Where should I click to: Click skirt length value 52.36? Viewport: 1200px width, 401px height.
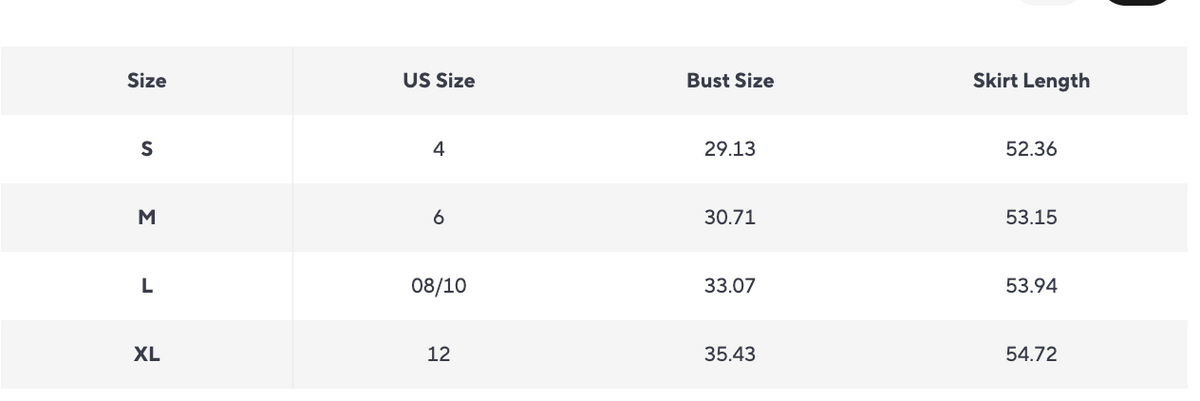(1031, 149)
